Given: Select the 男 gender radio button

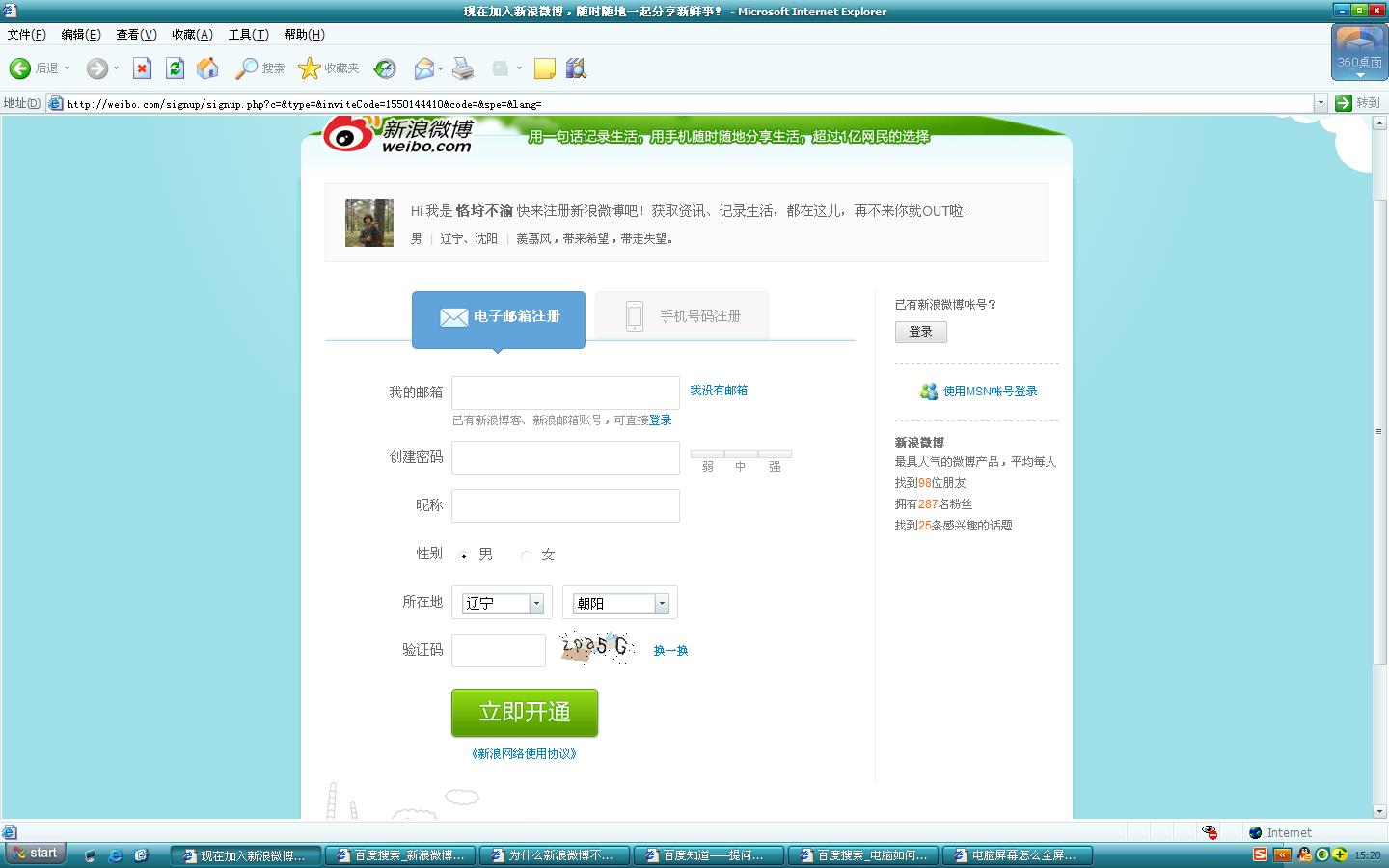Looking at the screenshot, I should [x=465, y=556].
